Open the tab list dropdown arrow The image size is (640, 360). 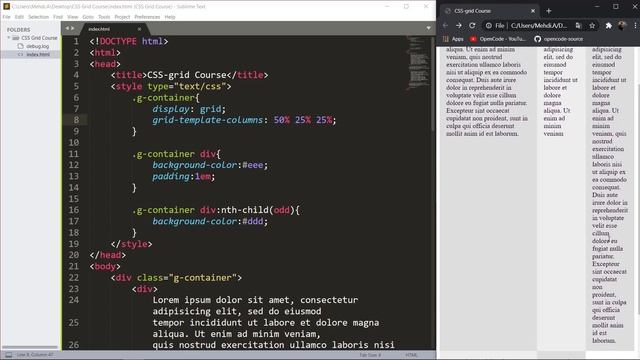point(429,28)
